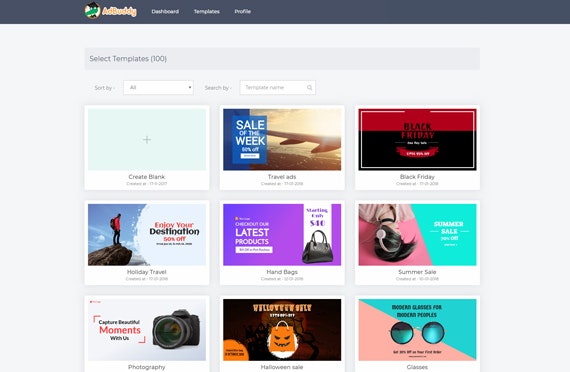Click the Photography title text
Screen dimensions: 570x372
[x=147, y=367]
